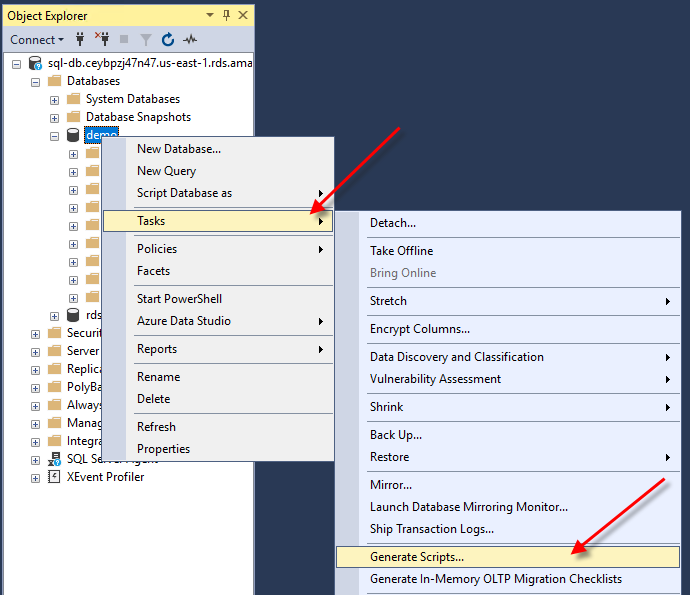
Task: Click the XEvent Profiler icon
Action: 55,477
